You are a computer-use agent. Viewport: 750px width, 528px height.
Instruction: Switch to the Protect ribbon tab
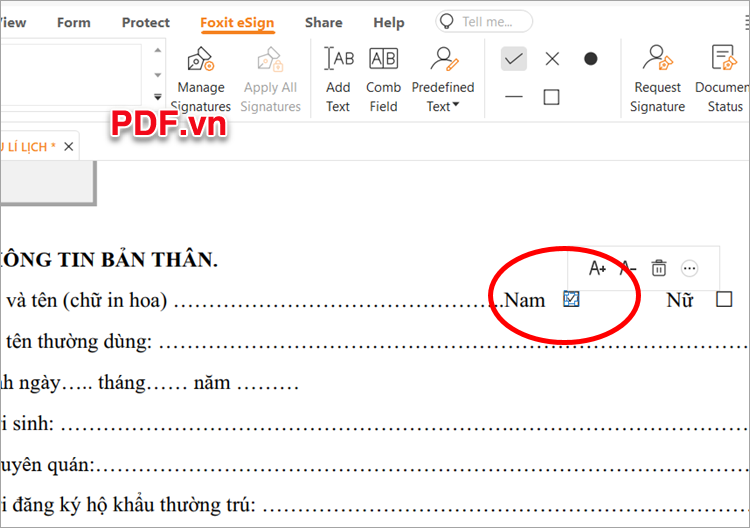coord(145,22)
